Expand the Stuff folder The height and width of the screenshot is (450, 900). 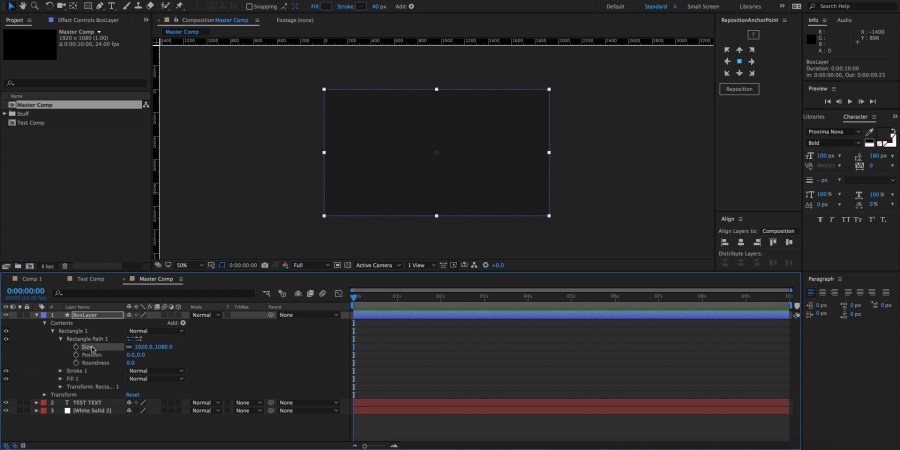pyautogui.click(x=5, y=114)
